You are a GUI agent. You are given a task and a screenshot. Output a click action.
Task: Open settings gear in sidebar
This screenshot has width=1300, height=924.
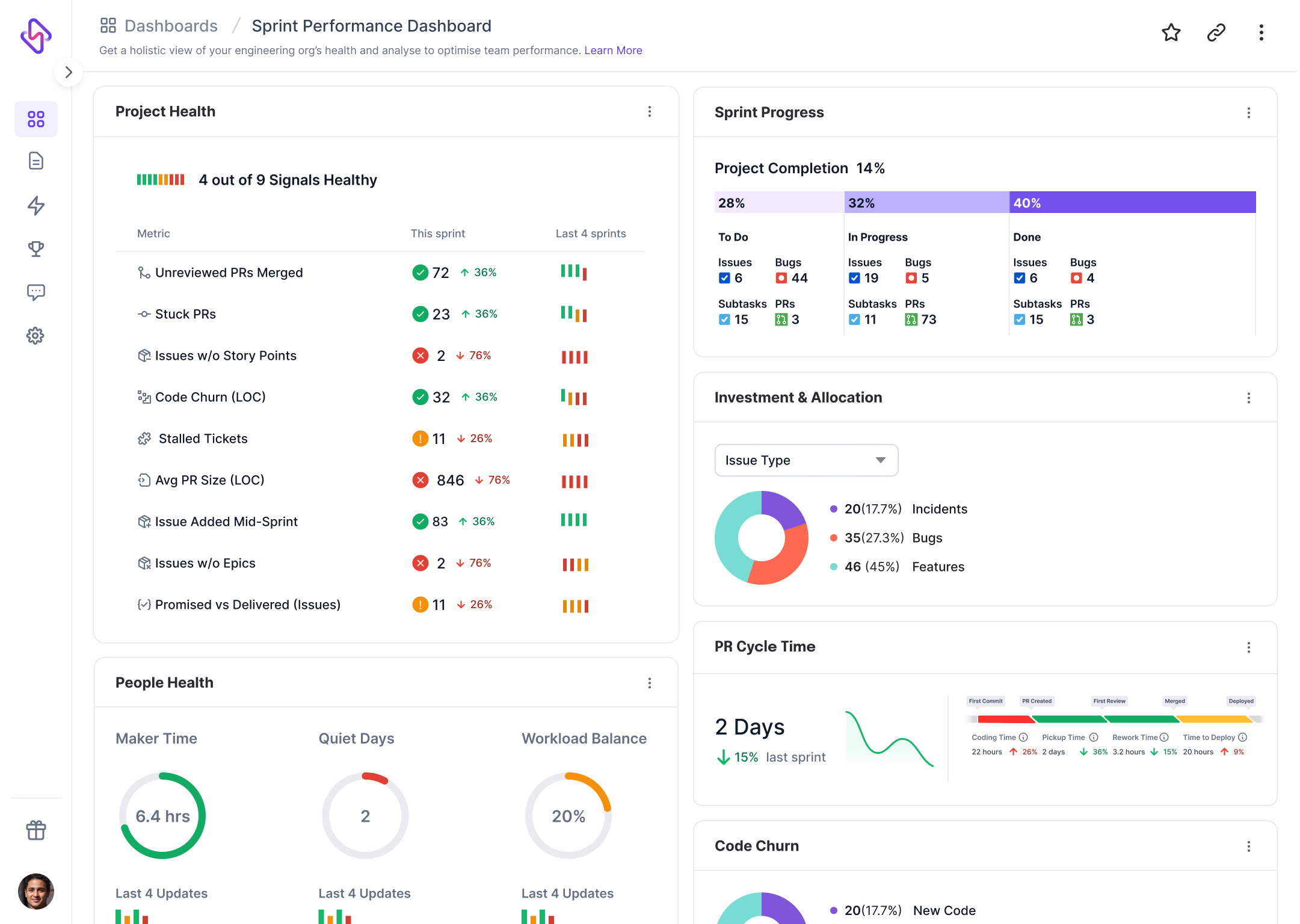(x=36, y=336)
